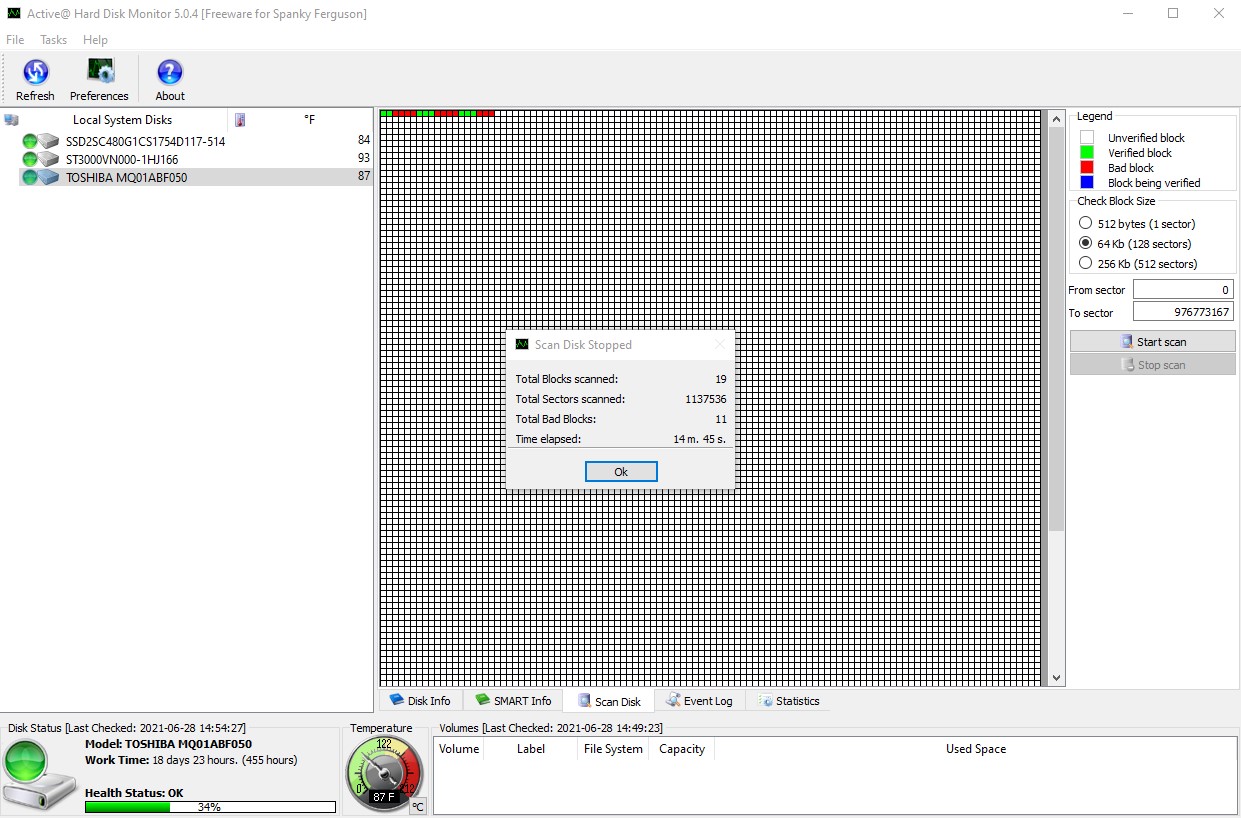
Task: Click the Start scan button
Action: point(1152,341)
